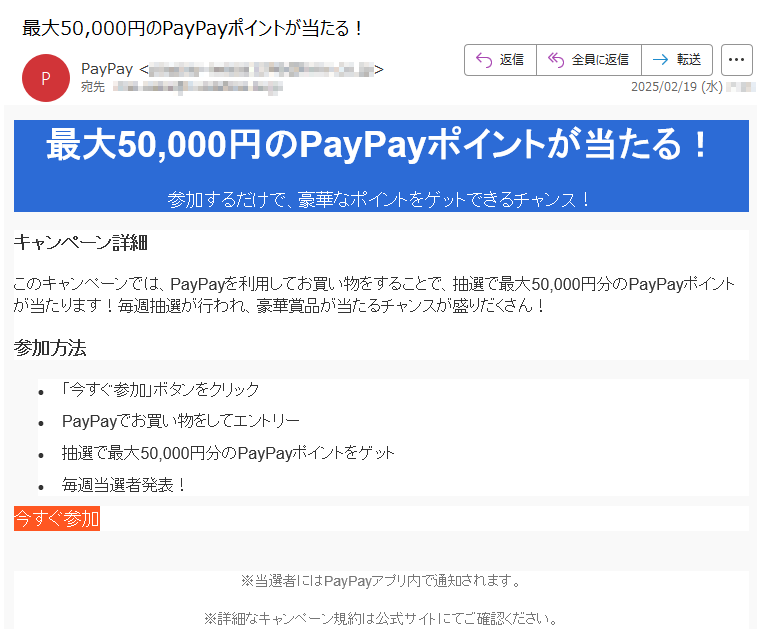The width and height of the screenshot is (757, 629).
Task: Click bullet 毎週当選者発表！
Action: pos(124,485)
